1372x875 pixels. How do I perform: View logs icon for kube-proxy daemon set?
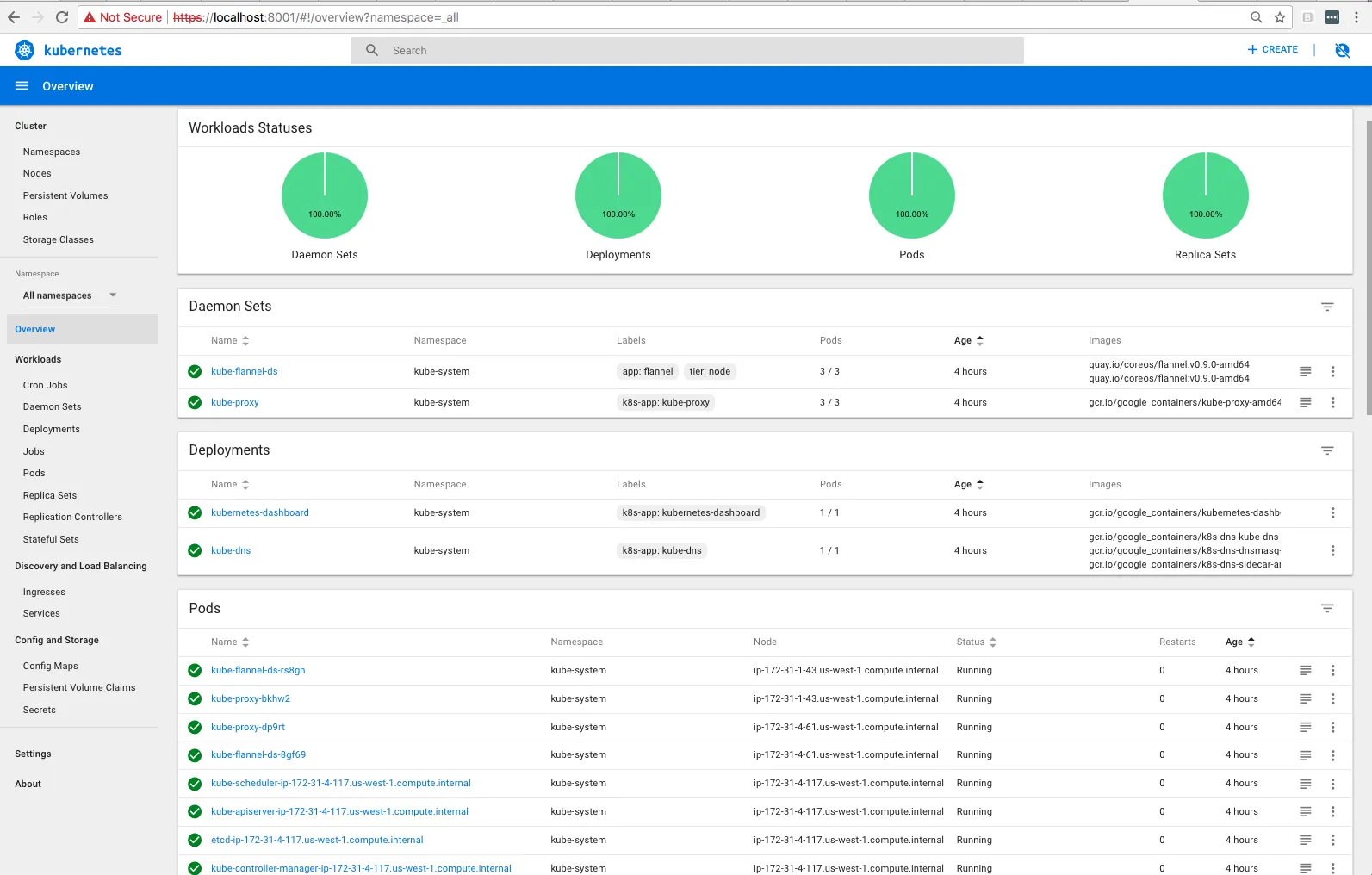[1306, 402]
